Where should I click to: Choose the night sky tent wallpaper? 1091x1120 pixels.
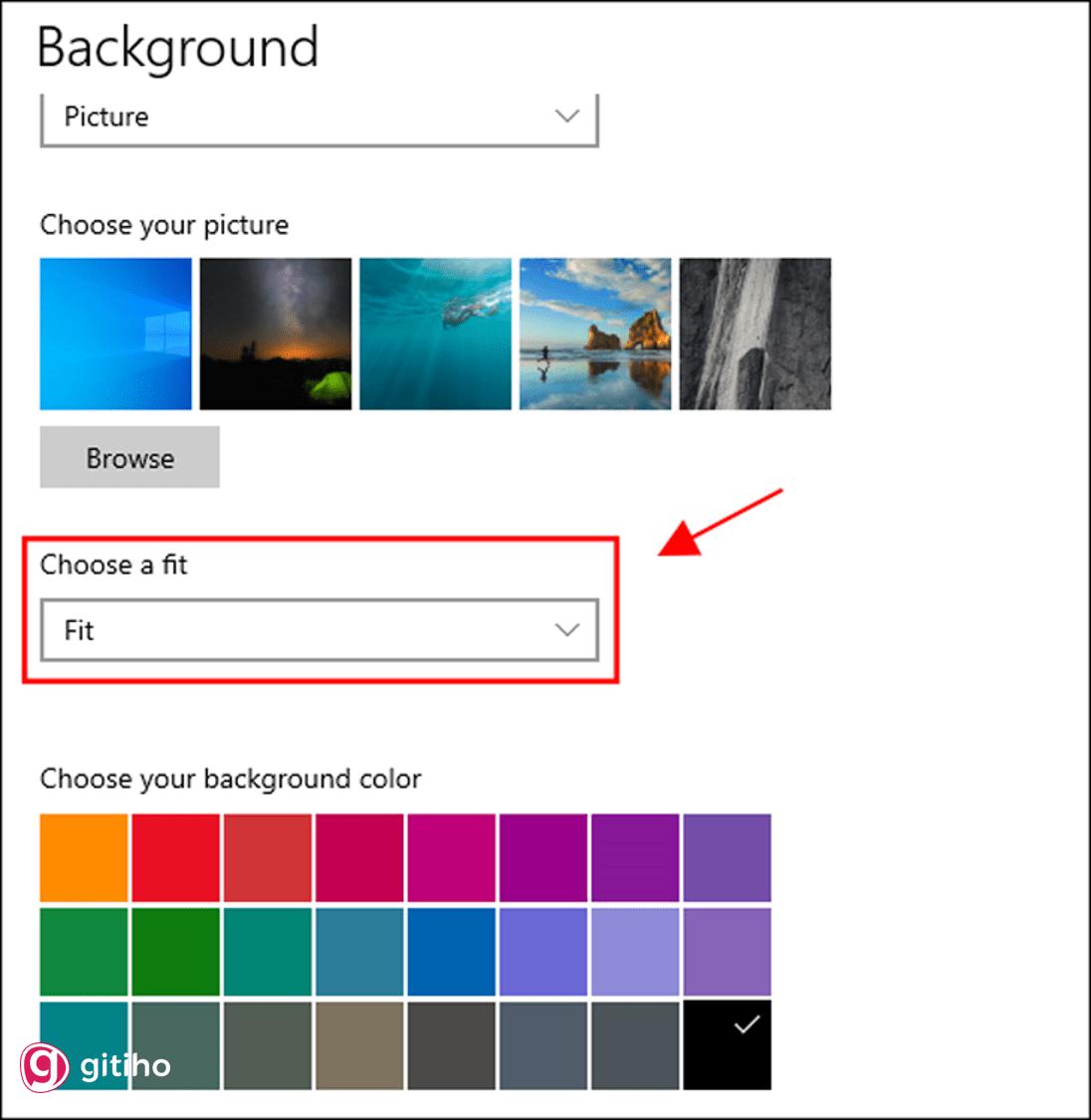pos(276,334)
